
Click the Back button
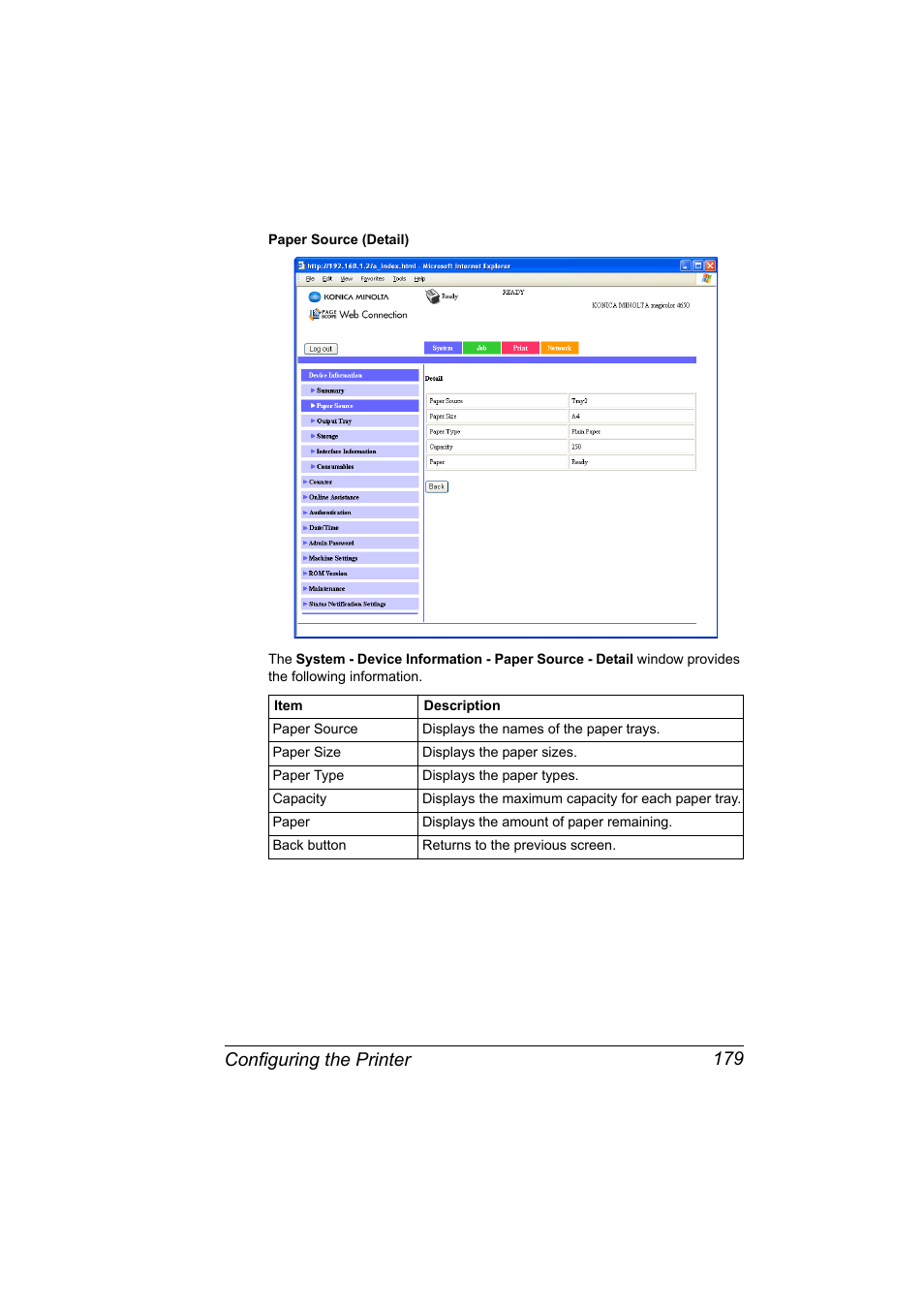coord(437,487)
